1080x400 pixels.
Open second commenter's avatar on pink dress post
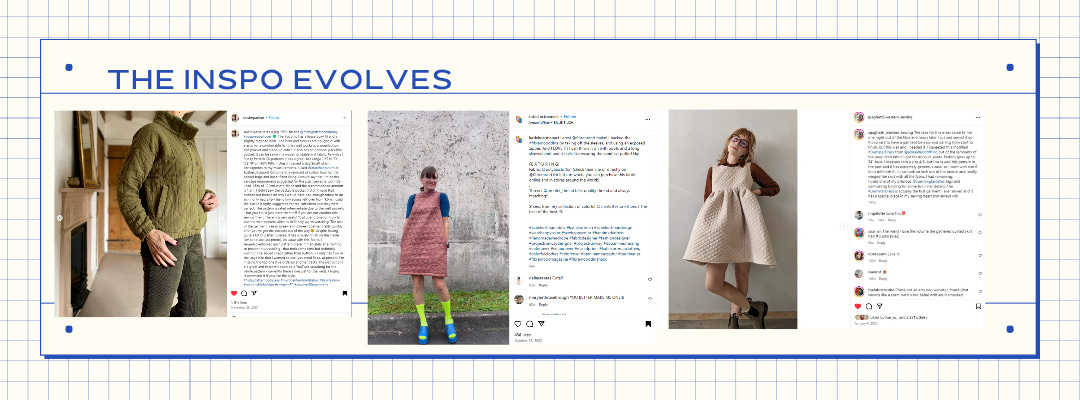click(x=519, y=299)
